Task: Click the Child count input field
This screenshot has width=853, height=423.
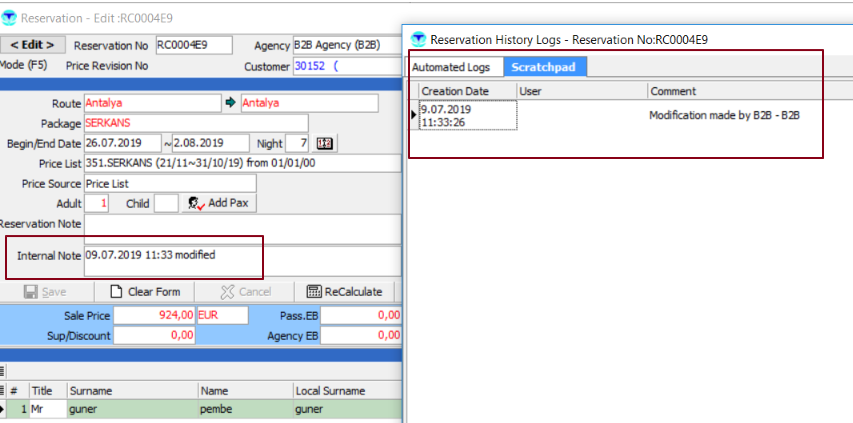Action: (x=166, y=203)
